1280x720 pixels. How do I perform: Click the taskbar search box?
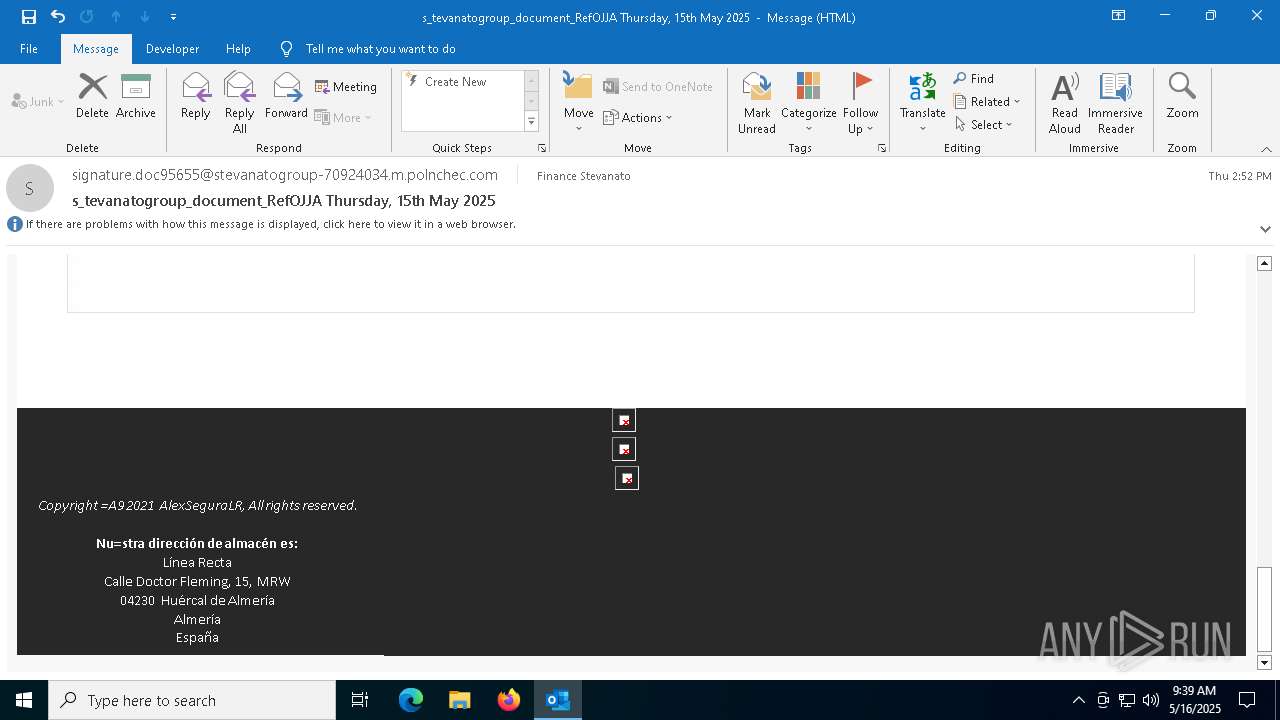[x=192, y=700]
